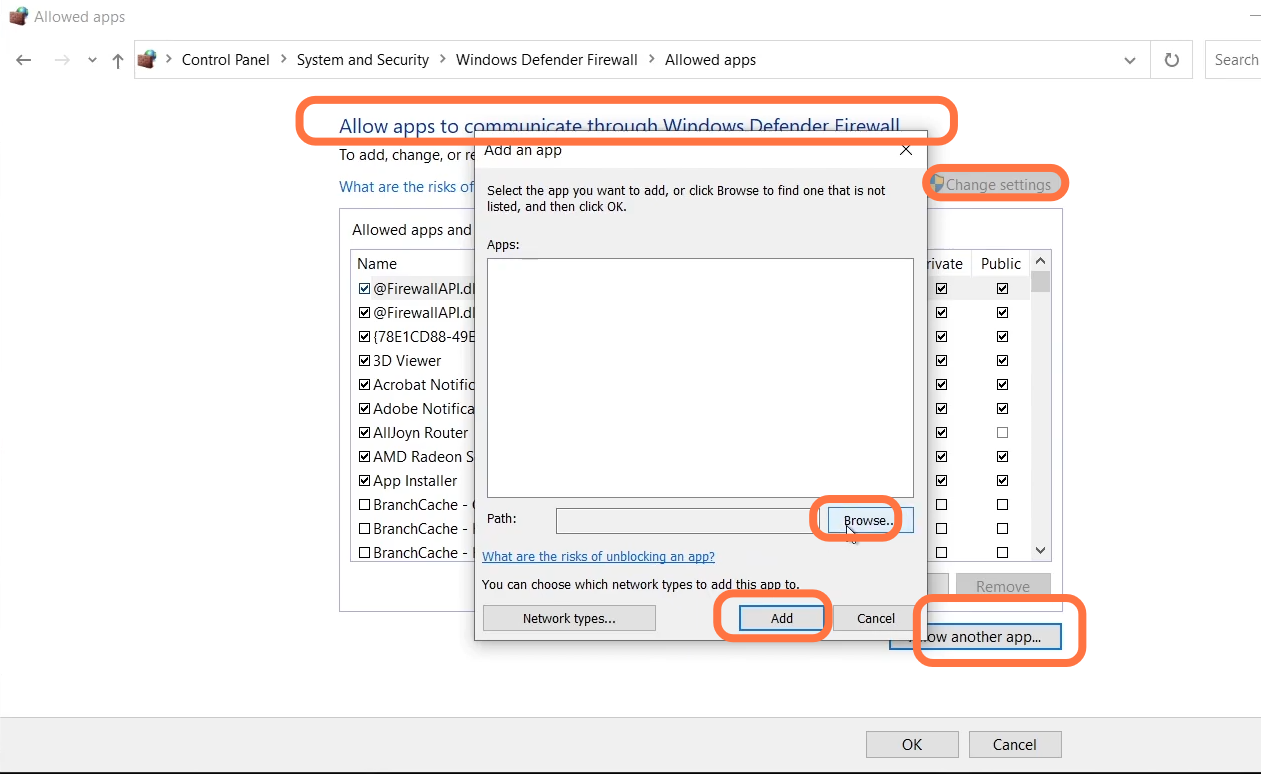Toggle Private checkbox for 3D Viewer
Screen dimensions: 1261x774
coord(941,361)
